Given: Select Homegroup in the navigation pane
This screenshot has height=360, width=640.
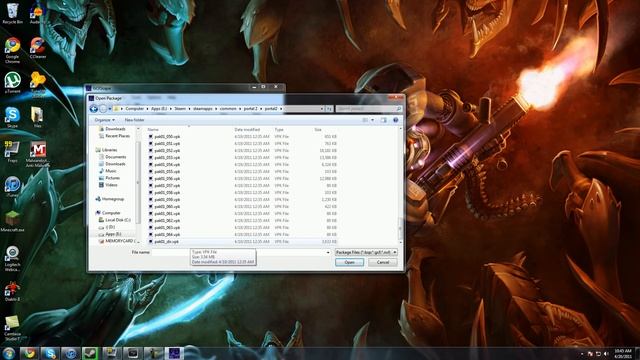Looking at the screenshot, I should pos(109,199).
